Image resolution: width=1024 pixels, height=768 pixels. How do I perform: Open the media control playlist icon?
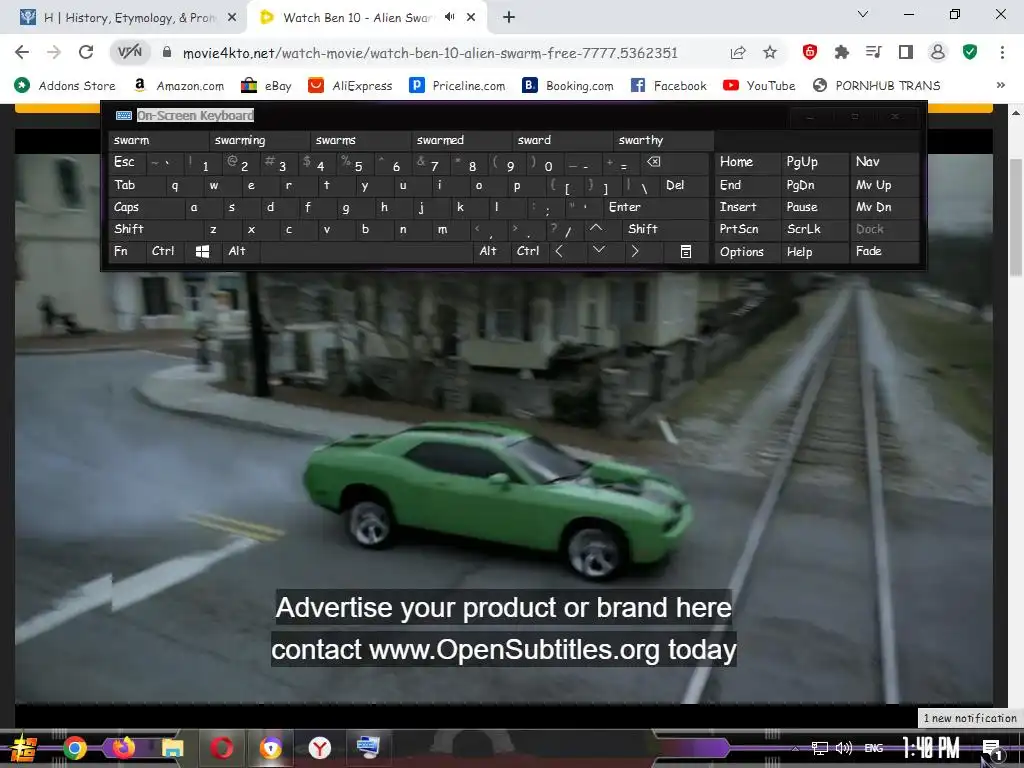tap(874, 52)
